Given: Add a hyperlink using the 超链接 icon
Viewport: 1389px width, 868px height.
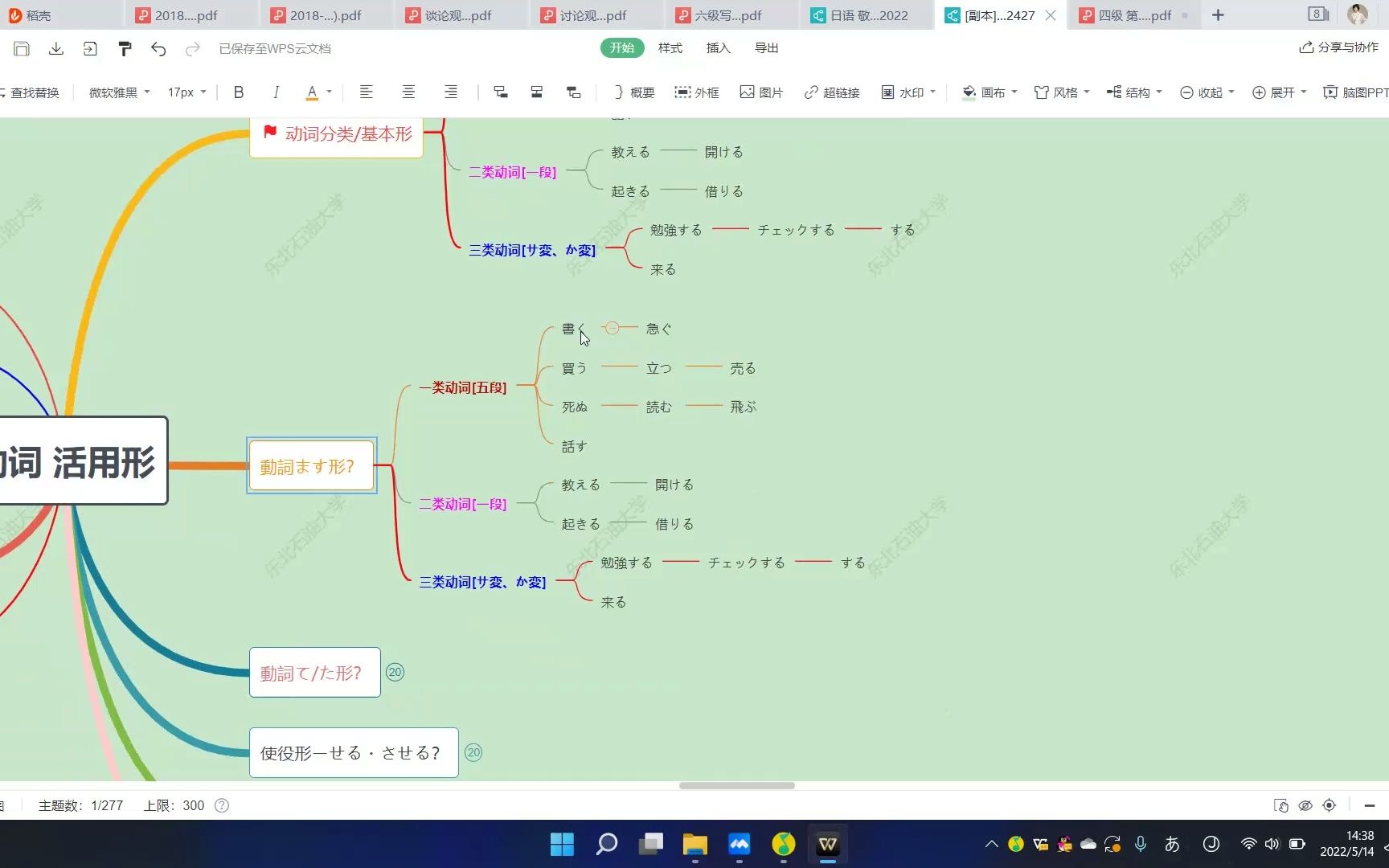Looking at the screenshot, I should [833, 92].
